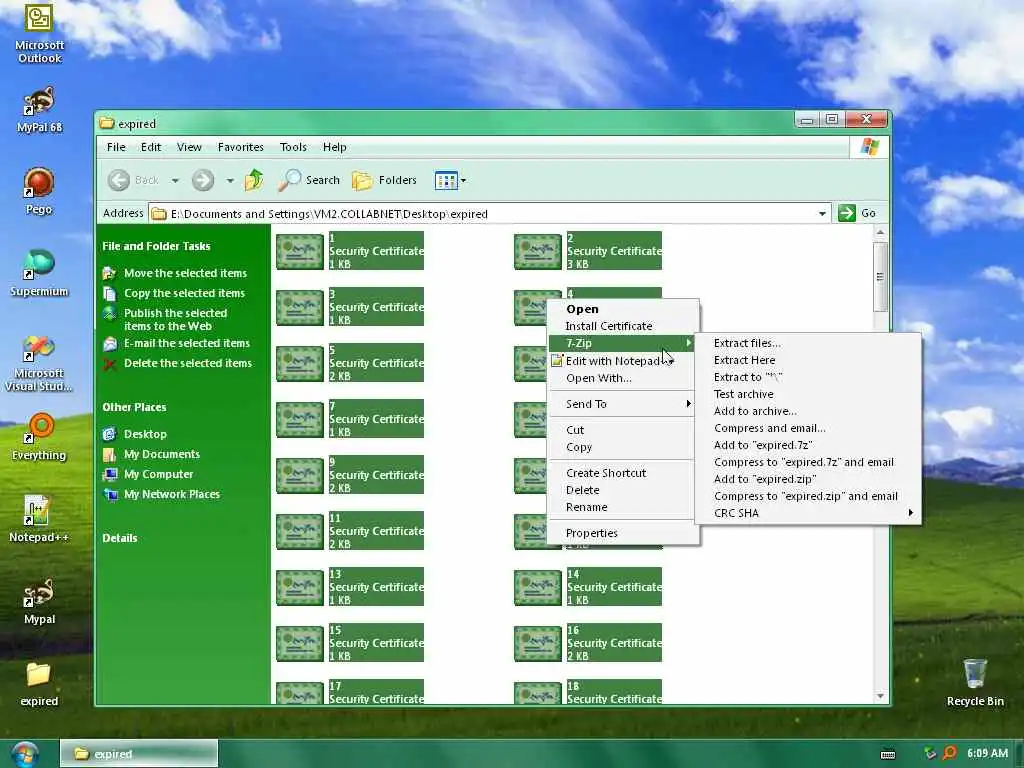This screenshot has height=768, width=1024.
Task: Open Microsoft Visual Studio shortcut
Action: [39, 362]
